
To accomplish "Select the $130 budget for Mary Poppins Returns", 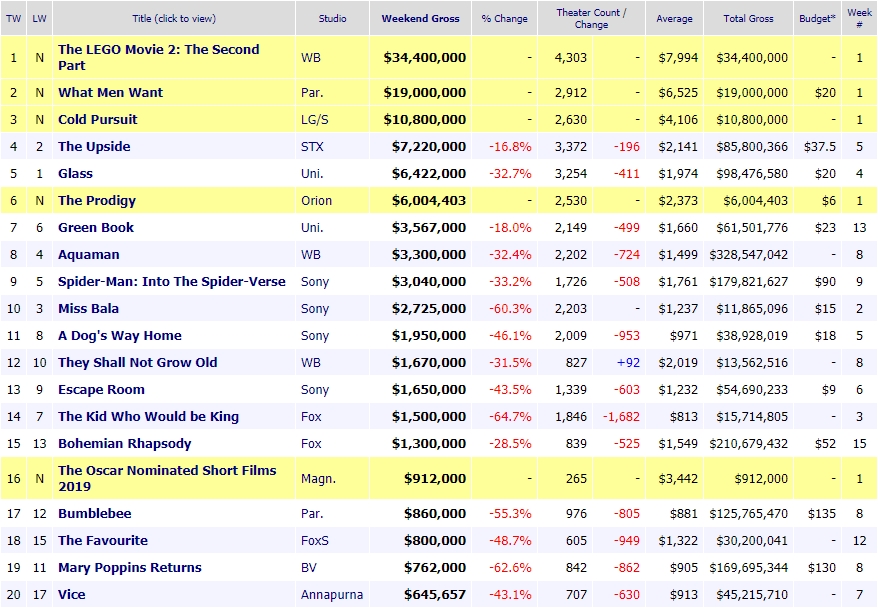I will point(822,567).
